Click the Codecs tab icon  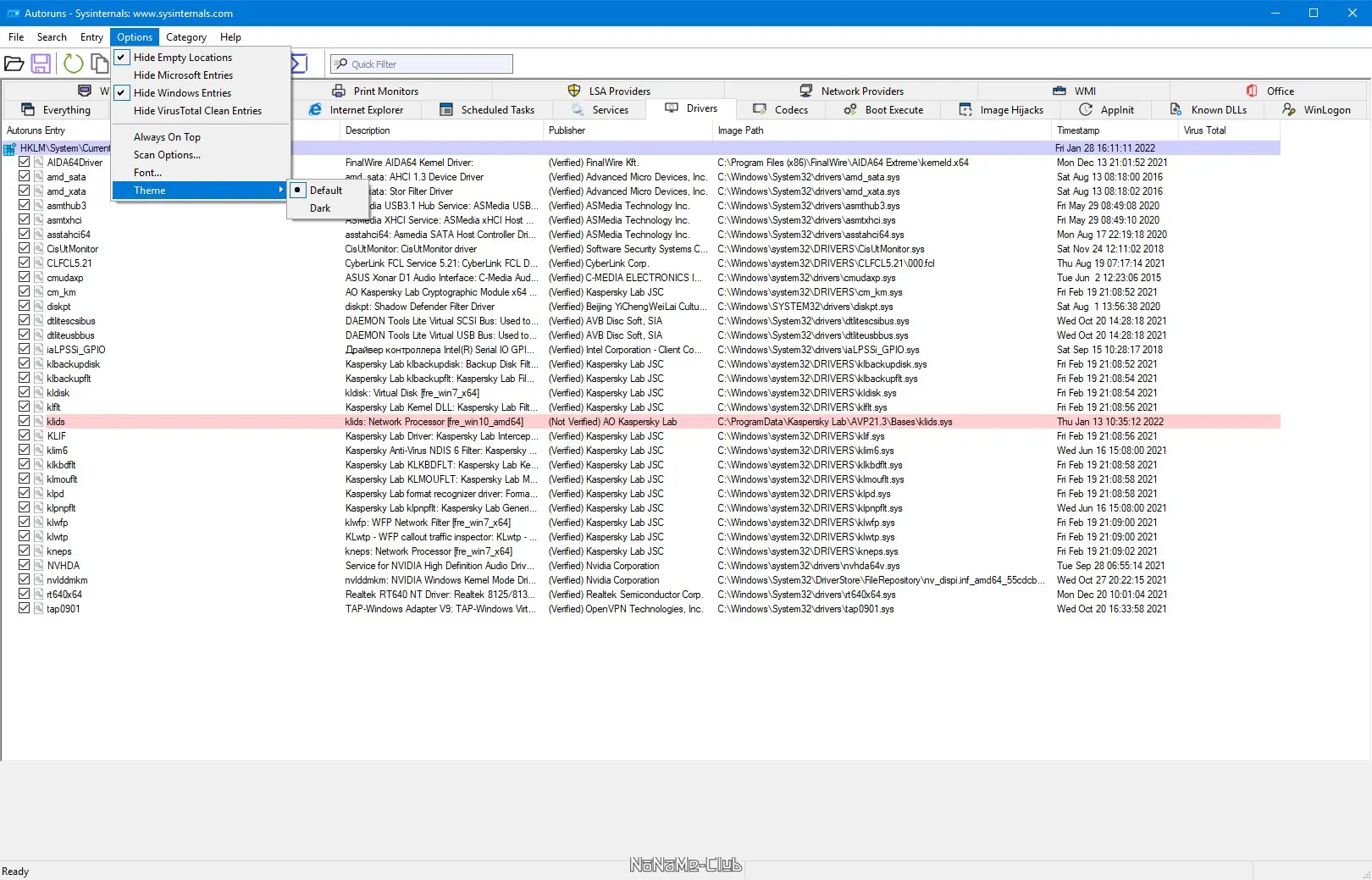pos(760,109)
